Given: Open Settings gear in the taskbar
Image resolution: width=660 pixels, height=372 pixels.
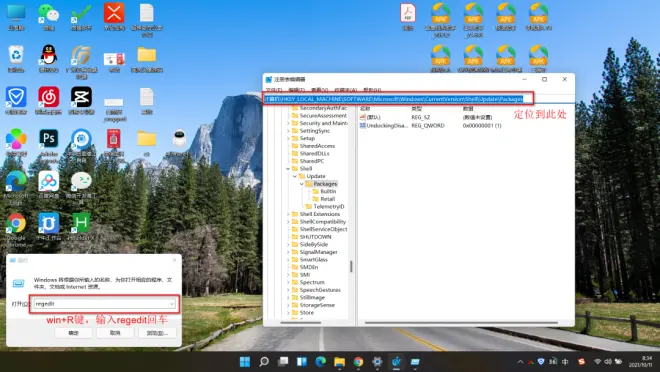Looking at the screenshot, I should click(378, 361).
